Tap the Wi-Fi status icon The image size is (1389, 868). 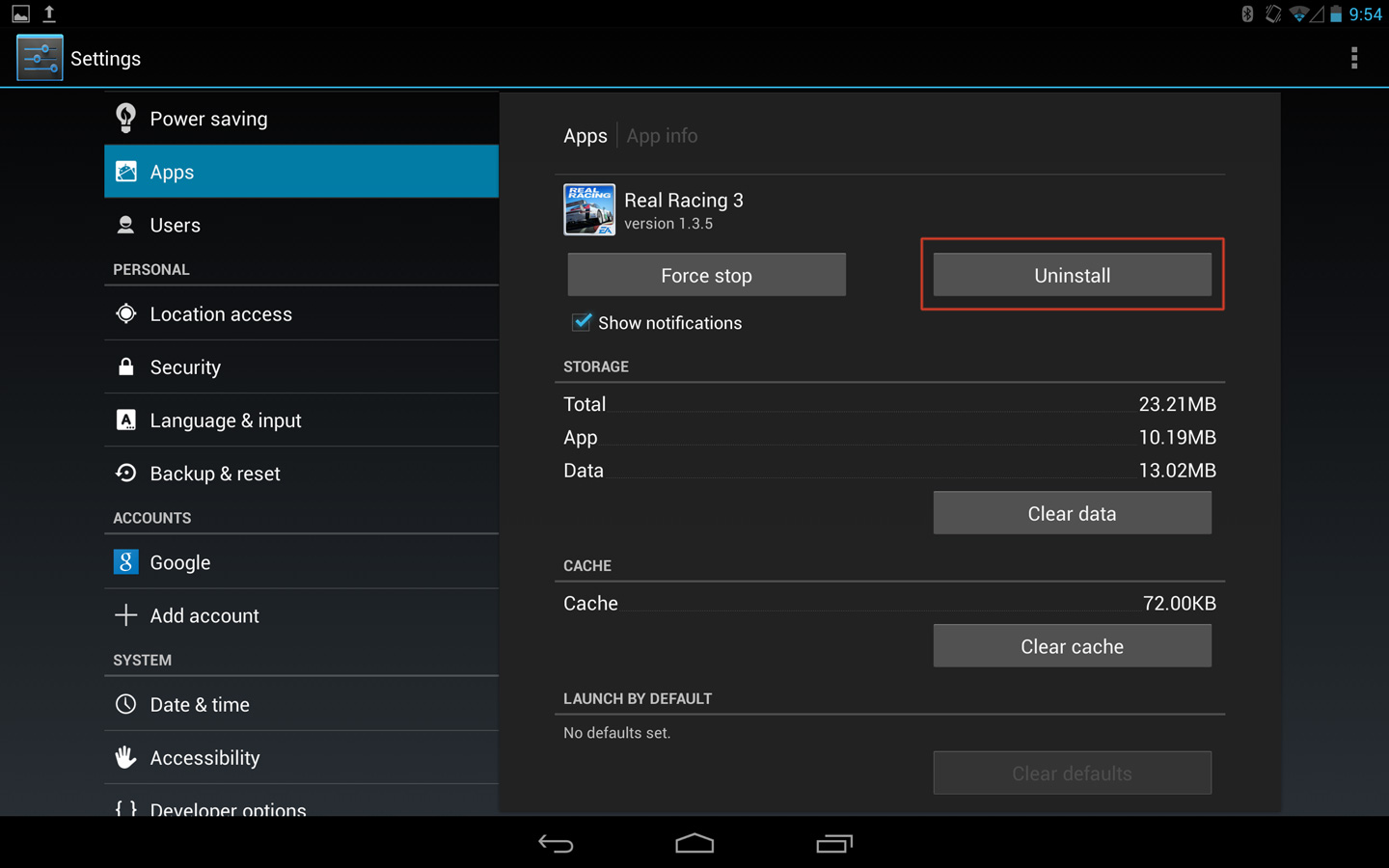pyautogui.click(x=1299, y=14)
